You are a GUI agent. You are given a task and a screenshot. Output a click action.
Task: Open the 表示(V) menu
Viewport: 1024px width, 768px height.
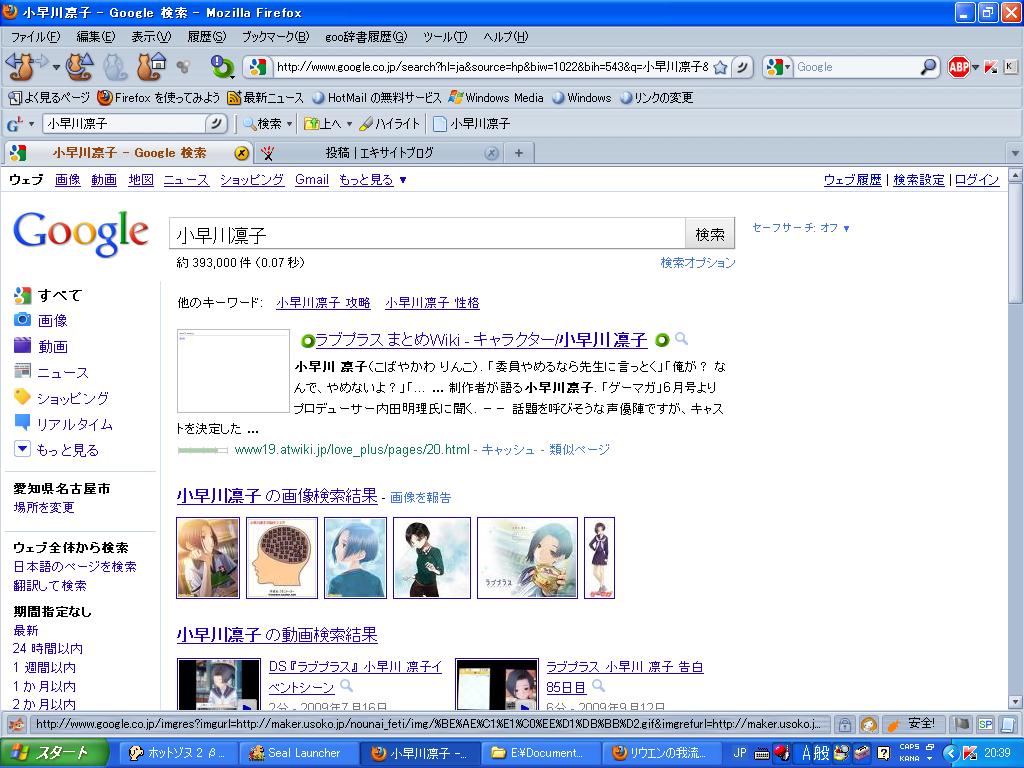point(151,37)
